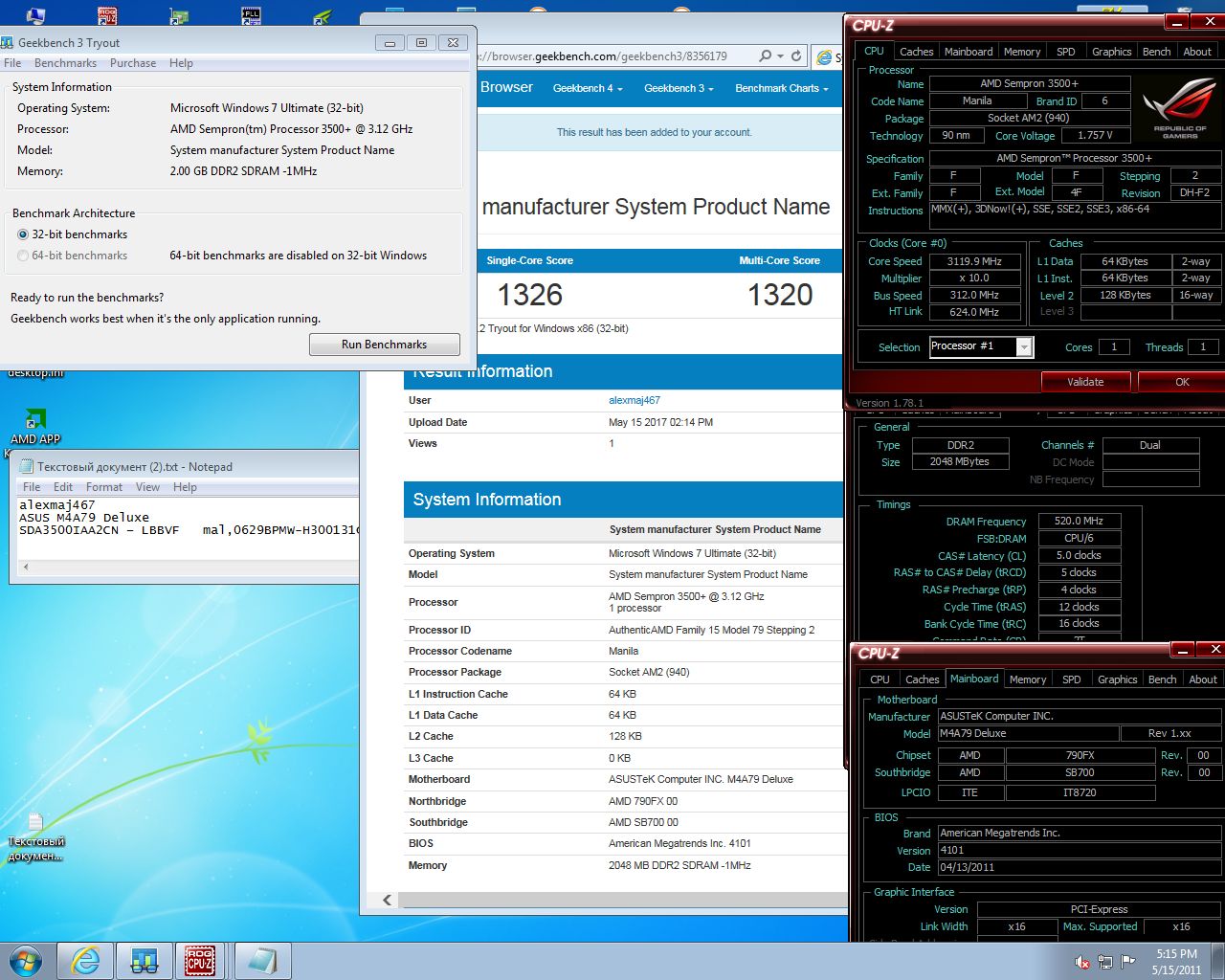Open the Notepad Format menu
1225x980 pixels.
click(104, 487)
